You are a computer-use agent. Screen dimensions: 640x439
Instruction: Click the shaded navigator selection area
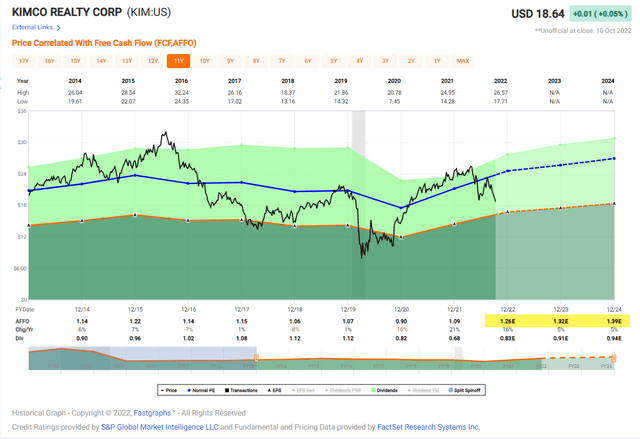pos(142,358)
